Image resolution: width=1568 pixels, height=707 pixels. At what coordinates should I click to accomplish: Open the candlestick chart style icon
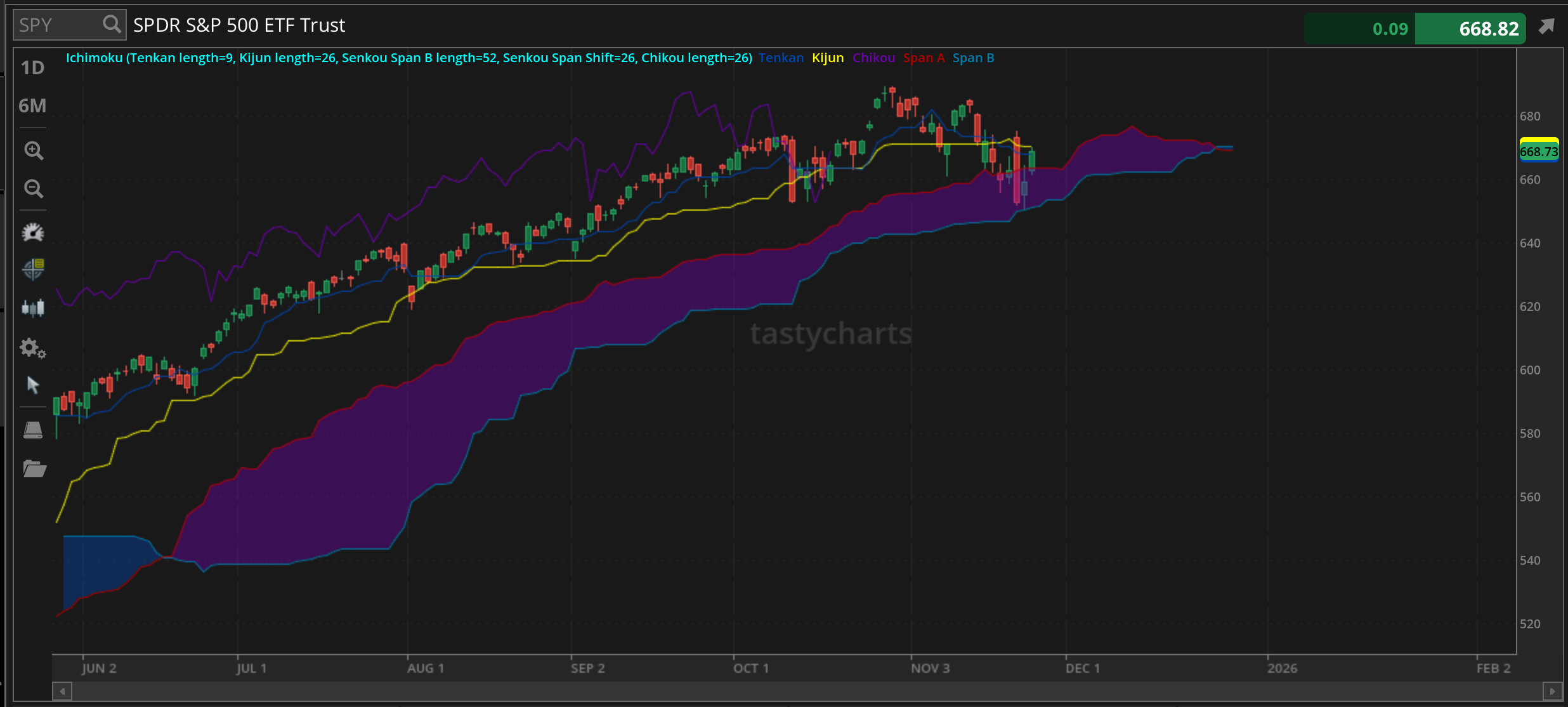(x=33, y=308)
